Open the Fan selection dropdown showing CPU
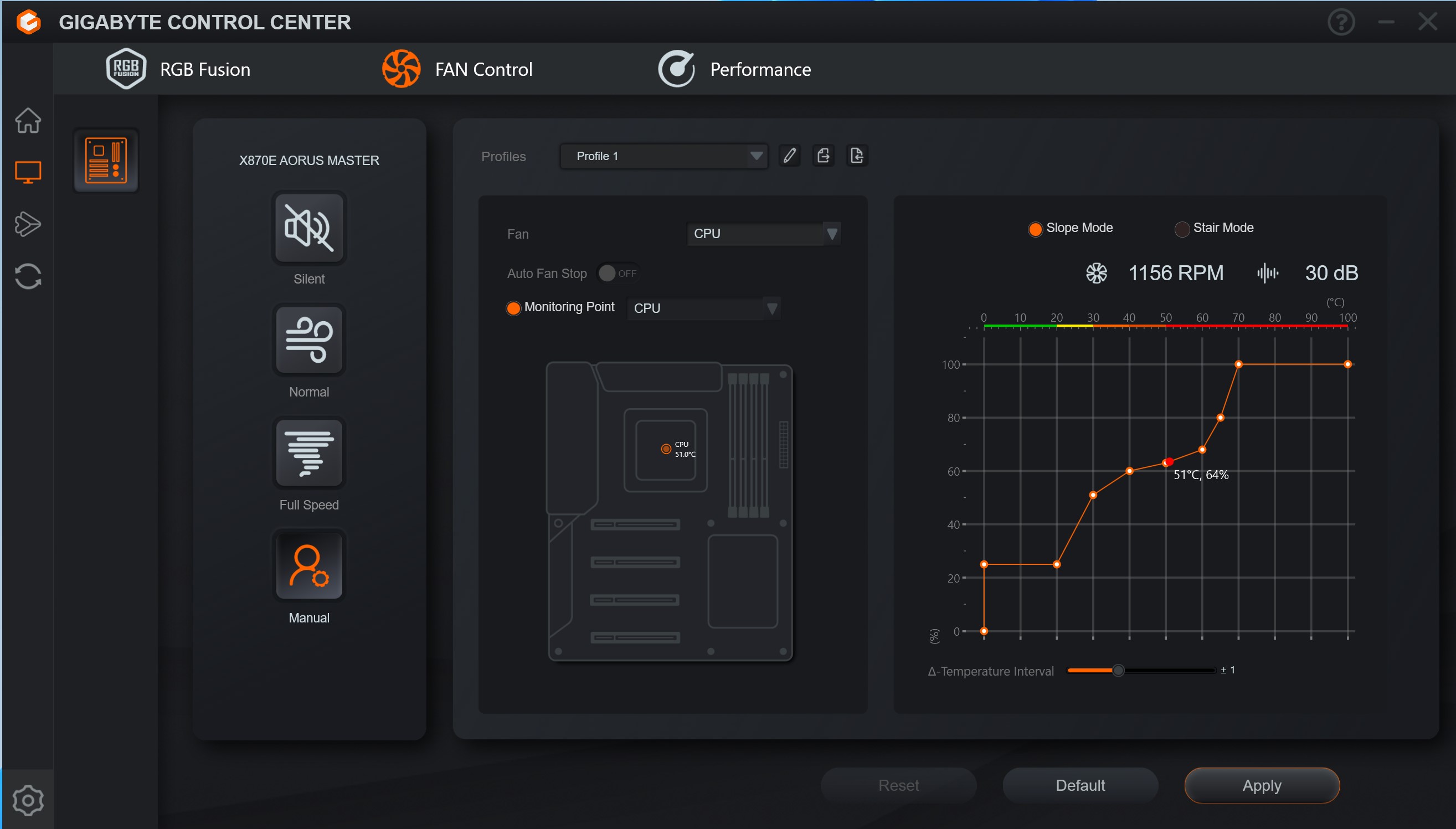 tap(763, 233)
